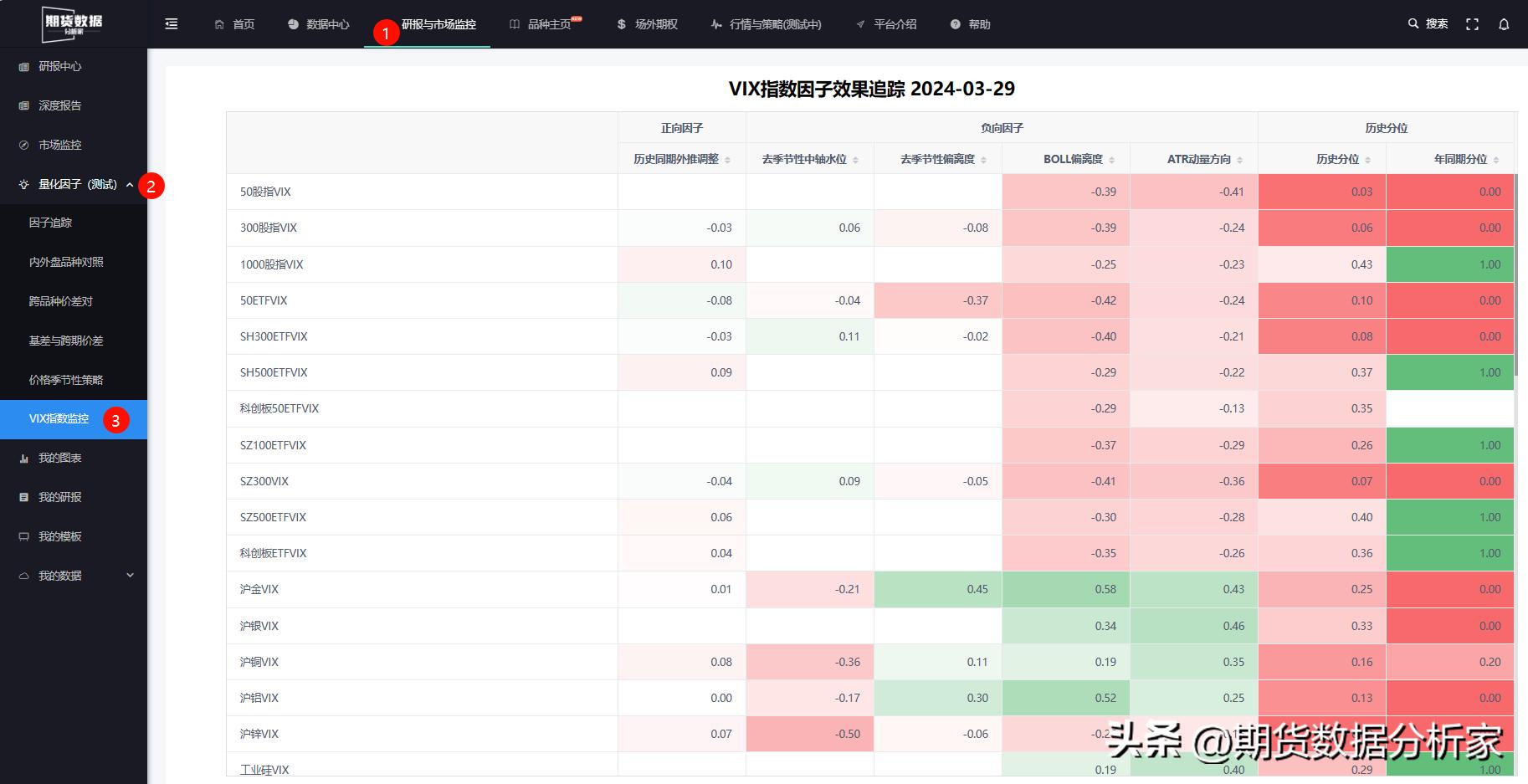This screenshot has width=1528, height=784.
Task: Select the 场外期权 dollar icon
Action: coord(620,23)
